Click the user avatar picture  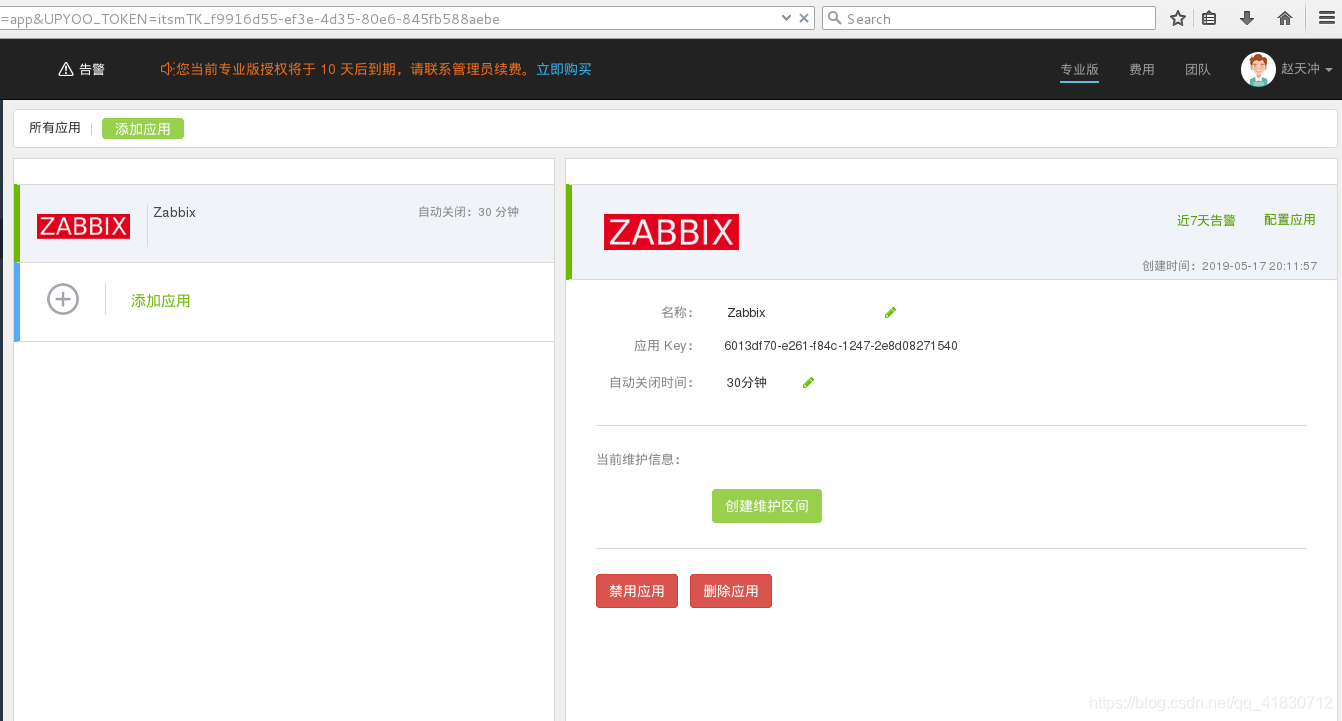tap(1258, 69)
